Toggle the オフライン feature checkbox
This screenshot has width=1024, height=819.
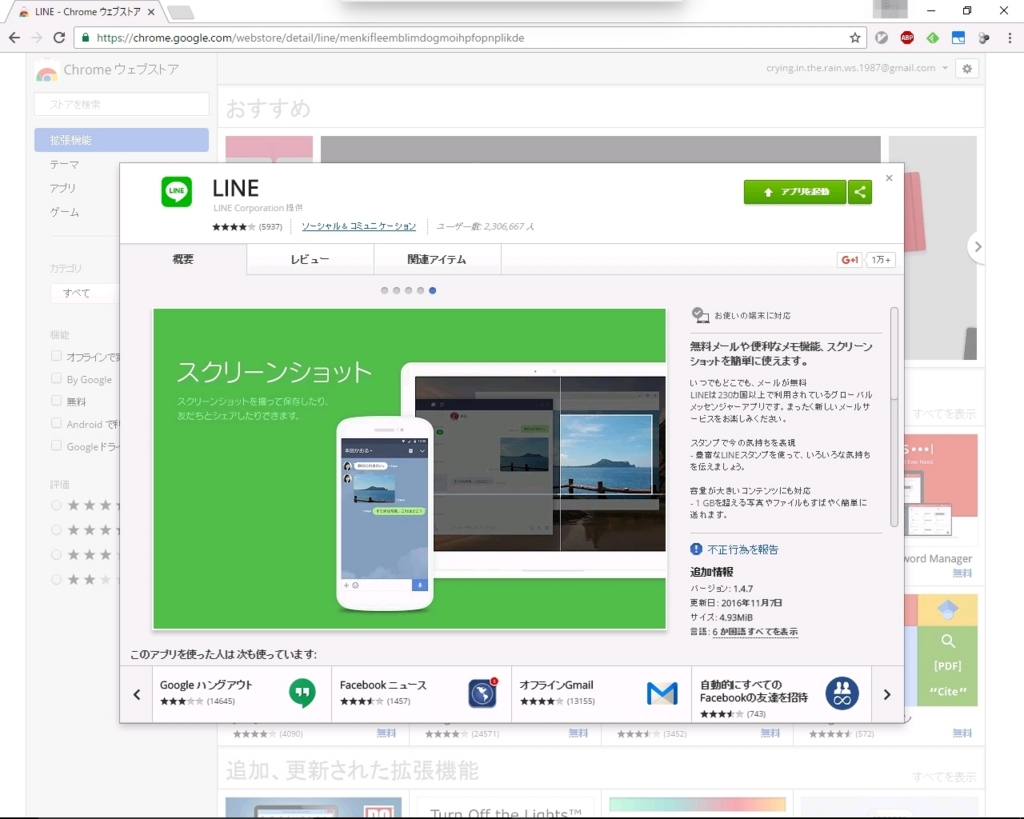click(57, 356)
